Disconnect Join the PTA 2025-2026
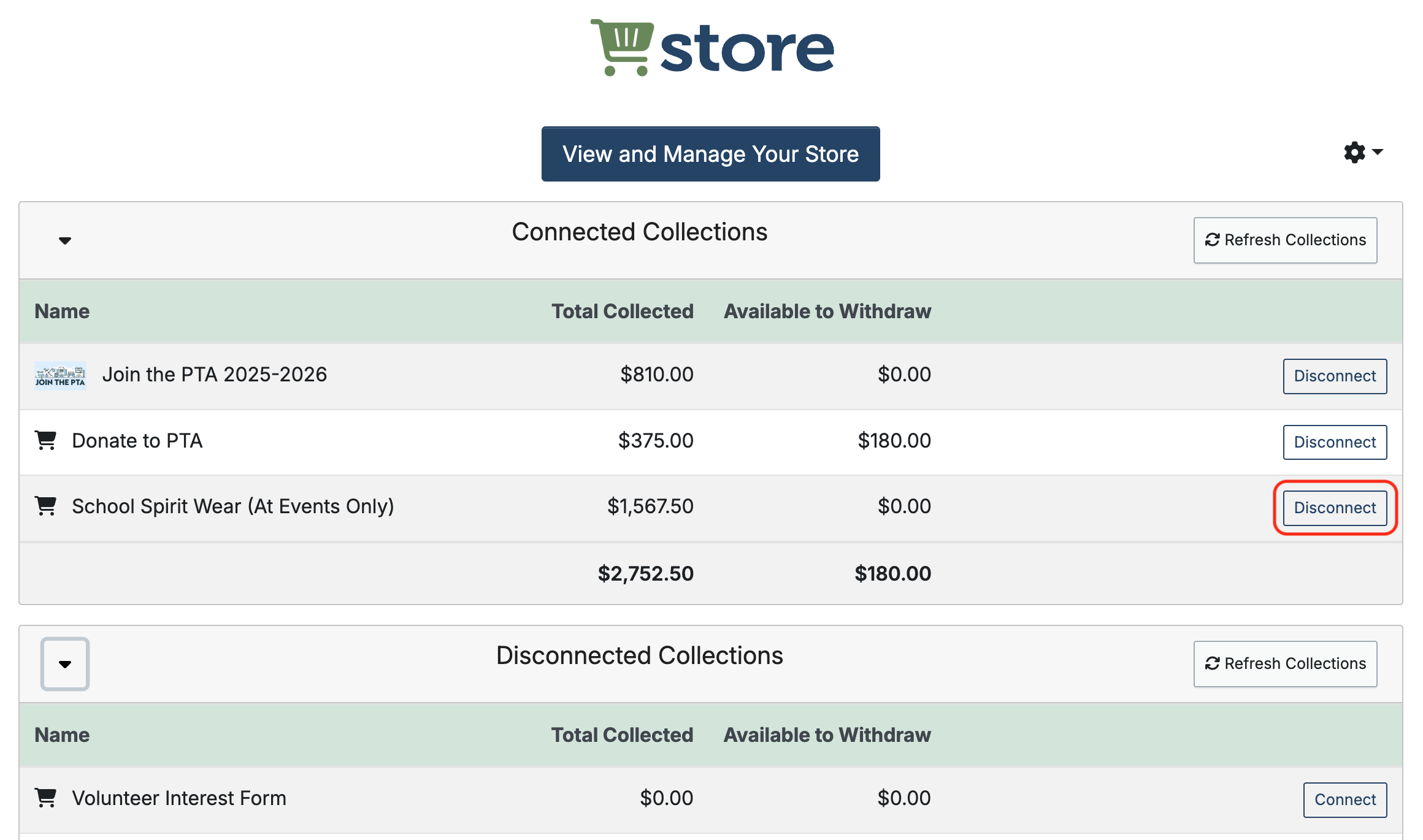The width and height of the screenshot is (1423, 840). pyautogui.click(x=1335, y=376)
